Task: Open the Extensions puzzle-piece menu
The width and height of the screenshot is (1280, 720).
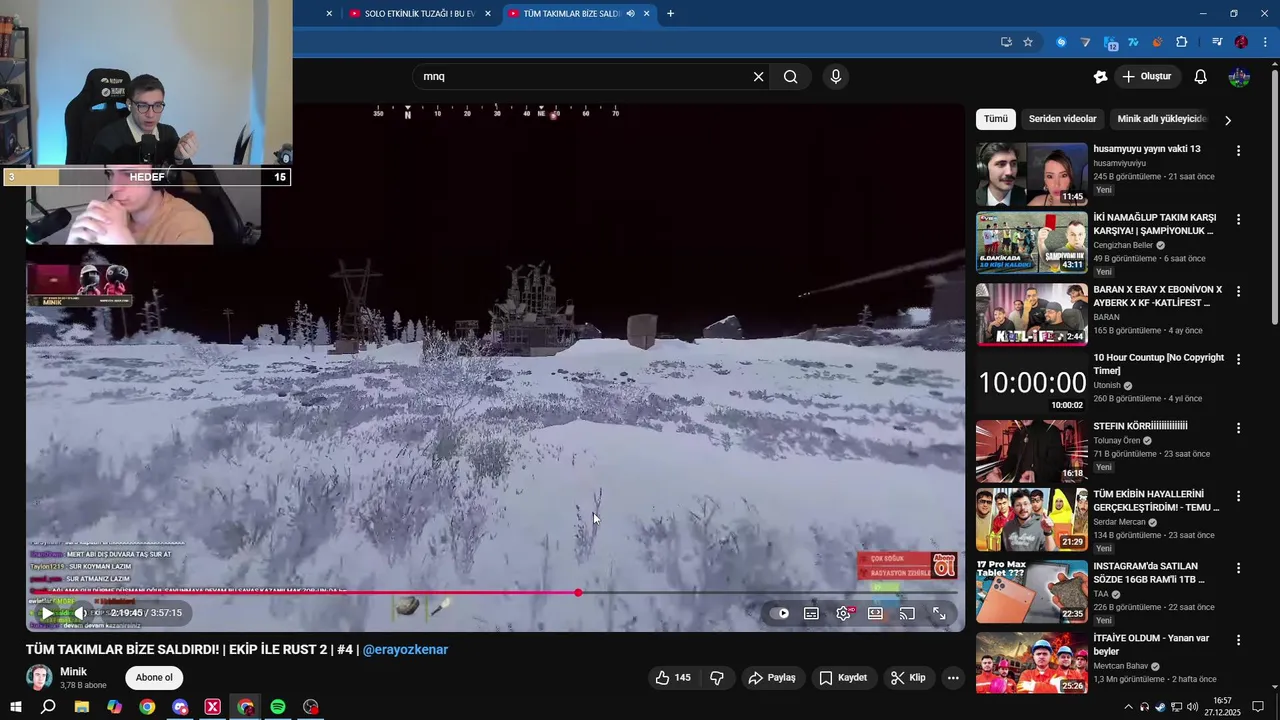Action: (1181, 42)
